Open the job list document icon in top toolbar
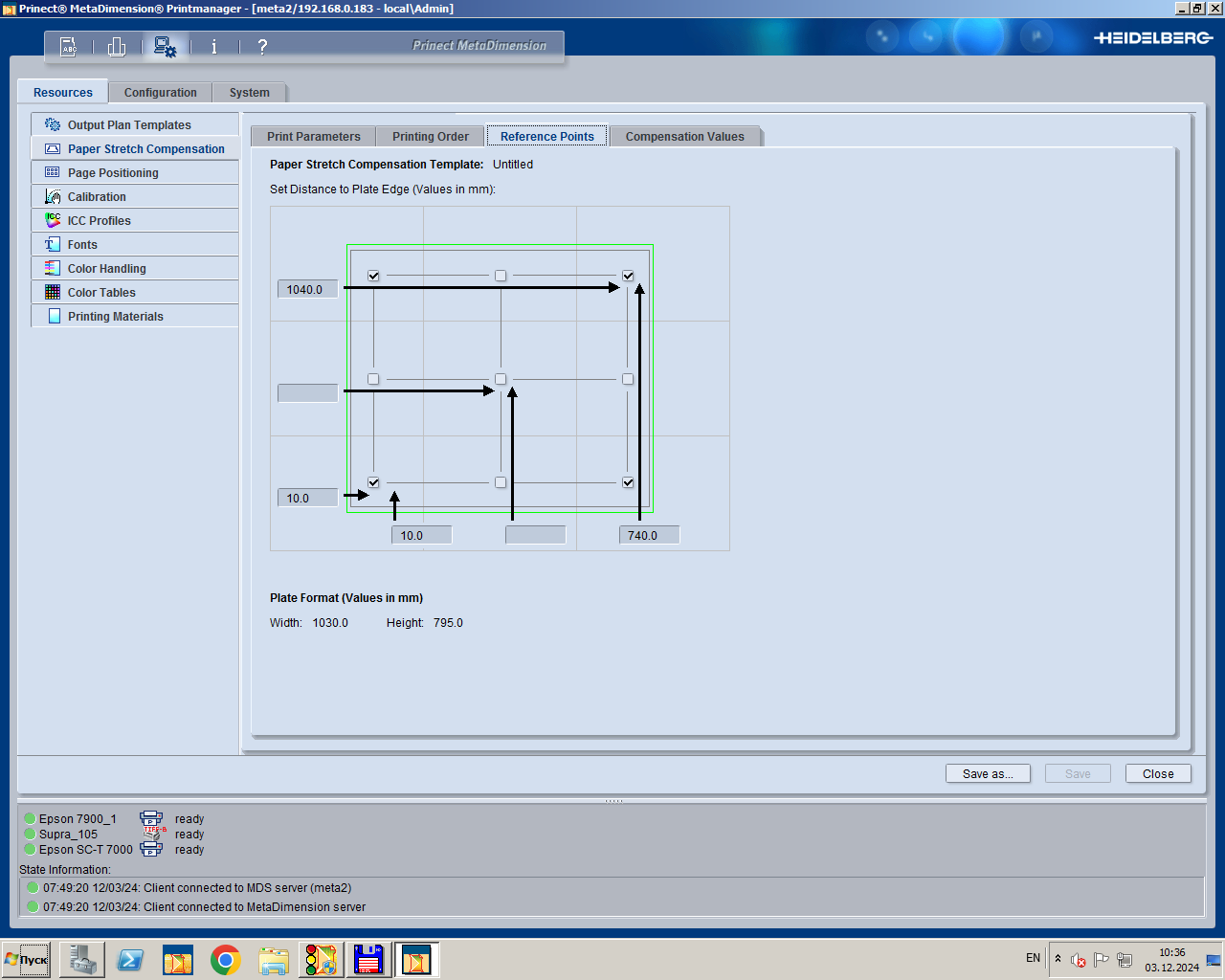1225x980 pixels. click(x=69, y=46)
